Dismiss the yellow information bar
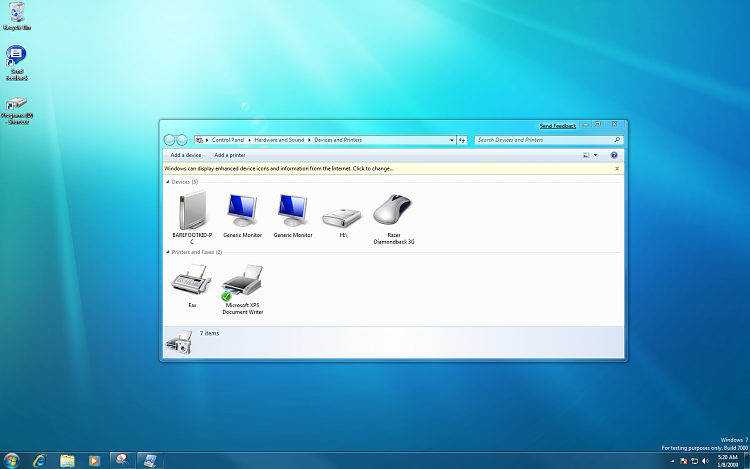The width and height of the screenshot is (750, 469). (617, 169)
